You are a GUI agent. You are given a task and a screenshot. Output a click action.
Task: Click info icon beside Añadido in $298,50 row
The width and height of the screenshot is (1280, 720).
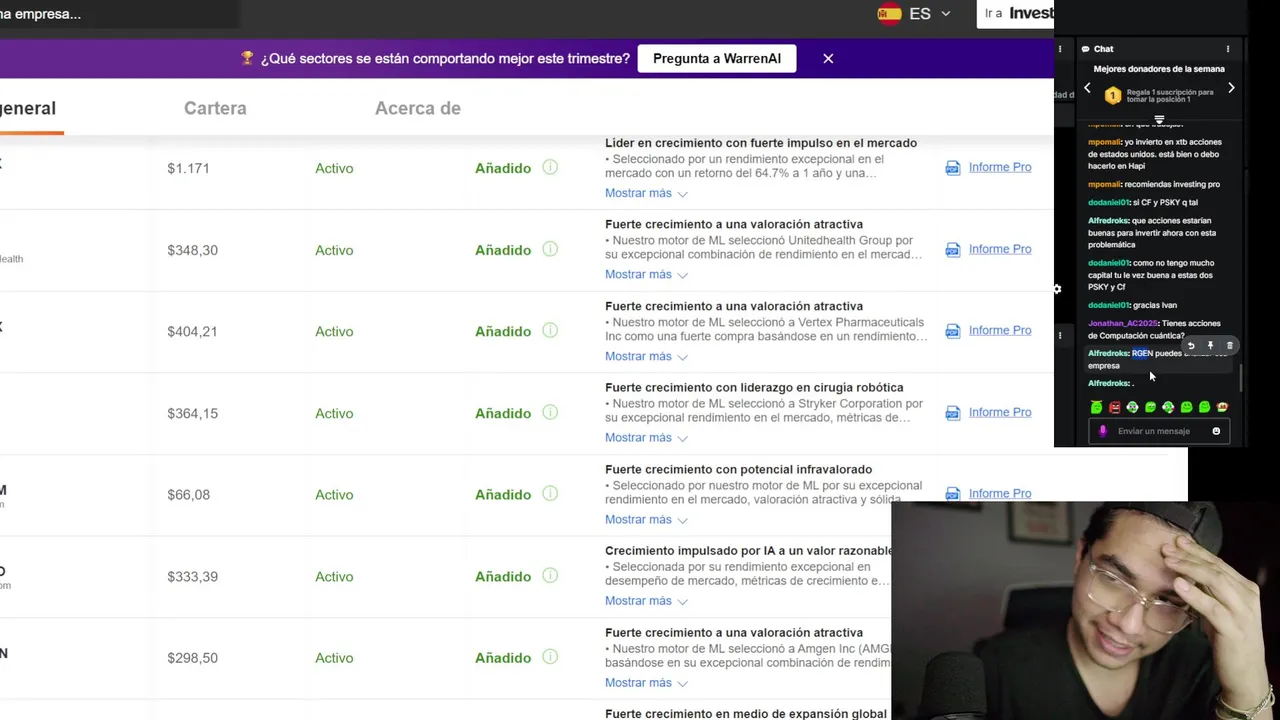pyautogui.click(x=550, y=657)
